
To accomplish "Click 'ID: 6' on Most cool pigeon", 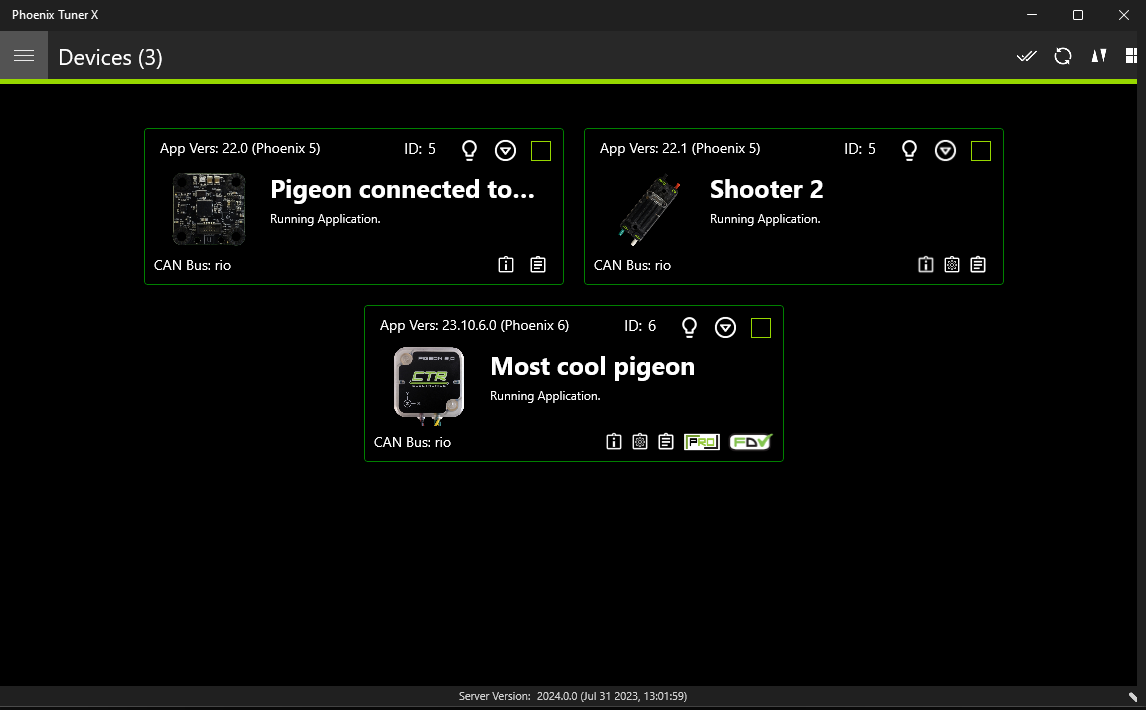I will click(640, 326).
